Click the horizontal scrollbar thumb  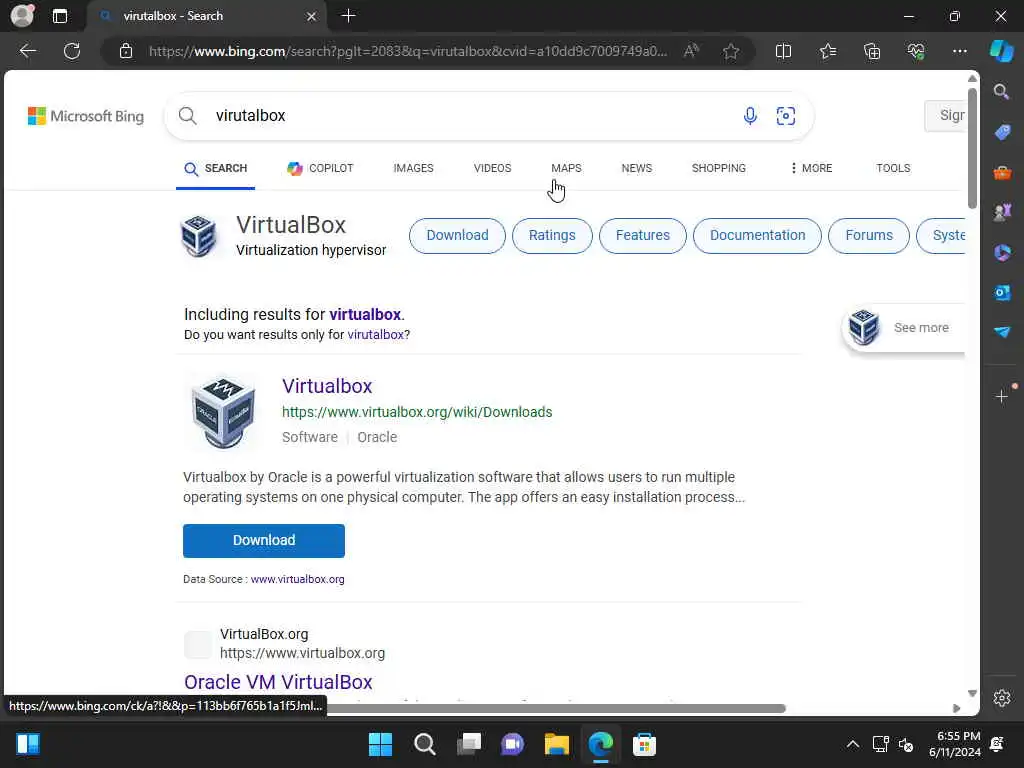[x=555, y=709]
